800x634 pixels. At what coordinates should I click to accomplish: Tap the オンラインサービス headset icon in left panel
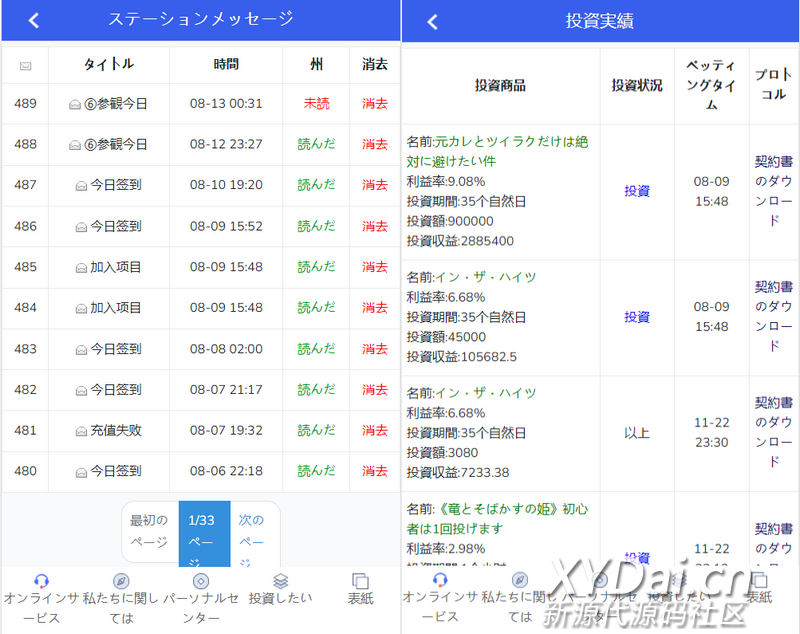pyautogui.click(x=41, y=581)
